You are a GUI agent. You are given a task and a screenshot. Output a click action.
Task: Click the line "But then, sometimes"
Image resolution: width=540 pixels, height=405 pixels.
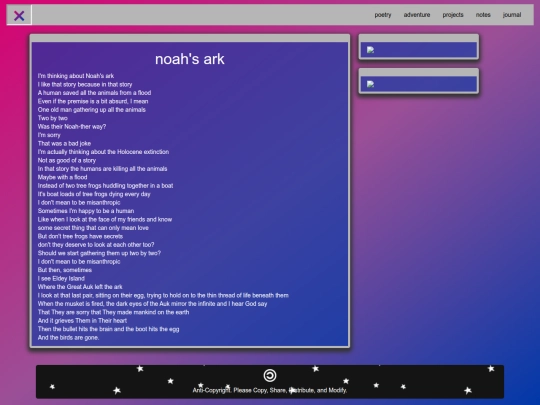click(x=65, y=270)
